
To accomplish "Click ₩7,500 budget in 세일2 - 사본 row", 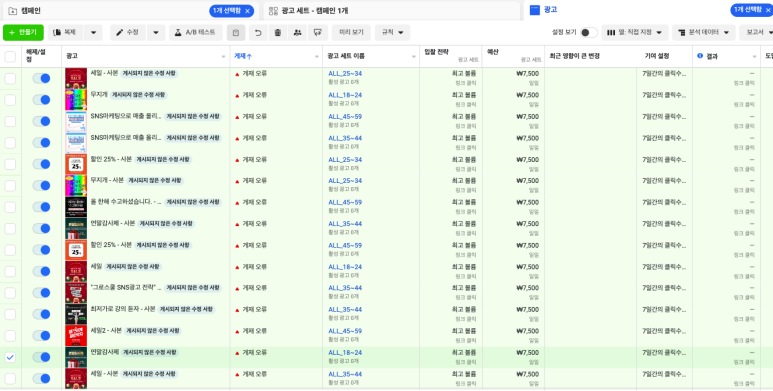I will tap(527, 331).
